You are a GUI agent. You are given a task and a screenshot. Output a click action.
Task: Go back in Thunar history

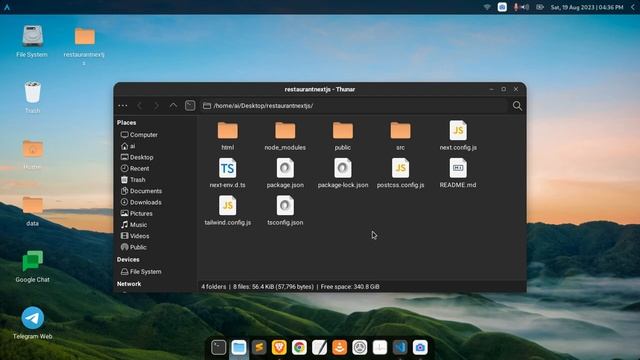click(140, 106)
